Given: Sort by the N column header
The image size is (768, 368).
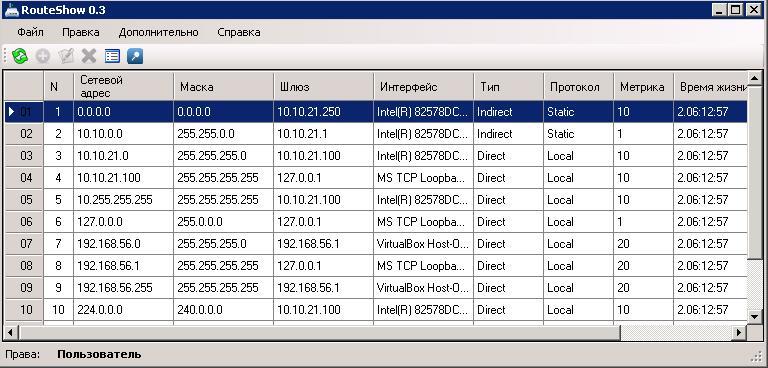Looking at the screenshot, I should pos(58,87).
